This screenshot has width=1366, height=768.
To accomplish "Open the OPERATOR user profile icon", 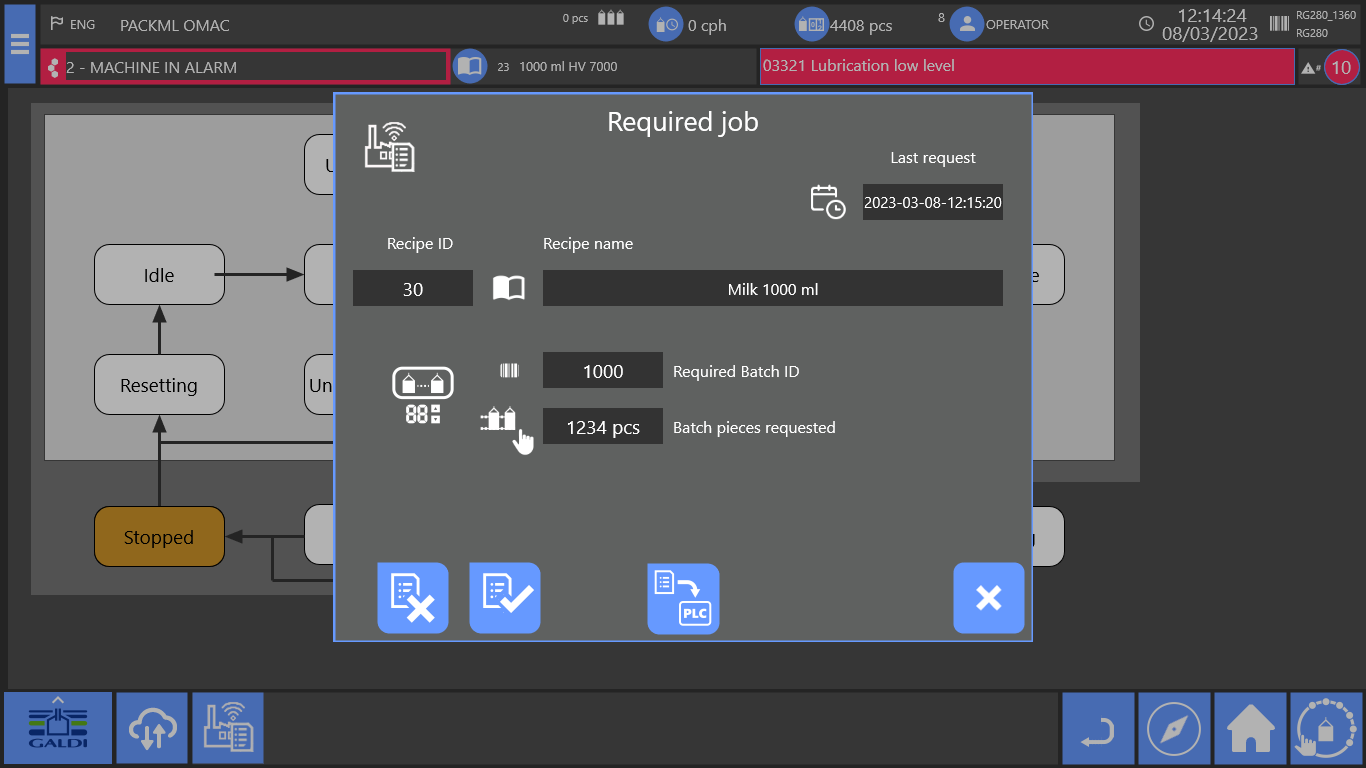I will click(x=966, y=25).
